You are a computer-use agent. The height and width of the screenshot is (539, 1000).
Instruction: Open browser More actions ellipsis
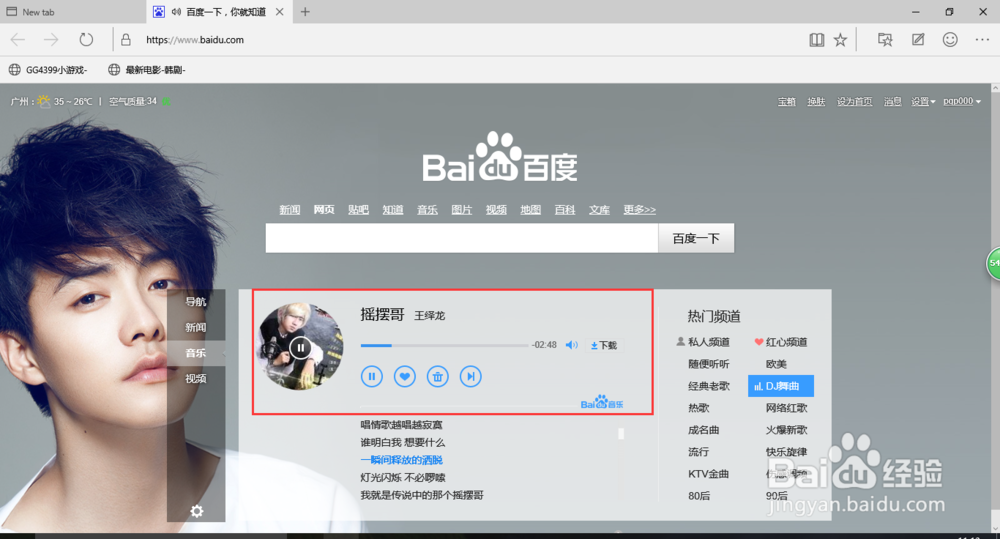point(982,40)
